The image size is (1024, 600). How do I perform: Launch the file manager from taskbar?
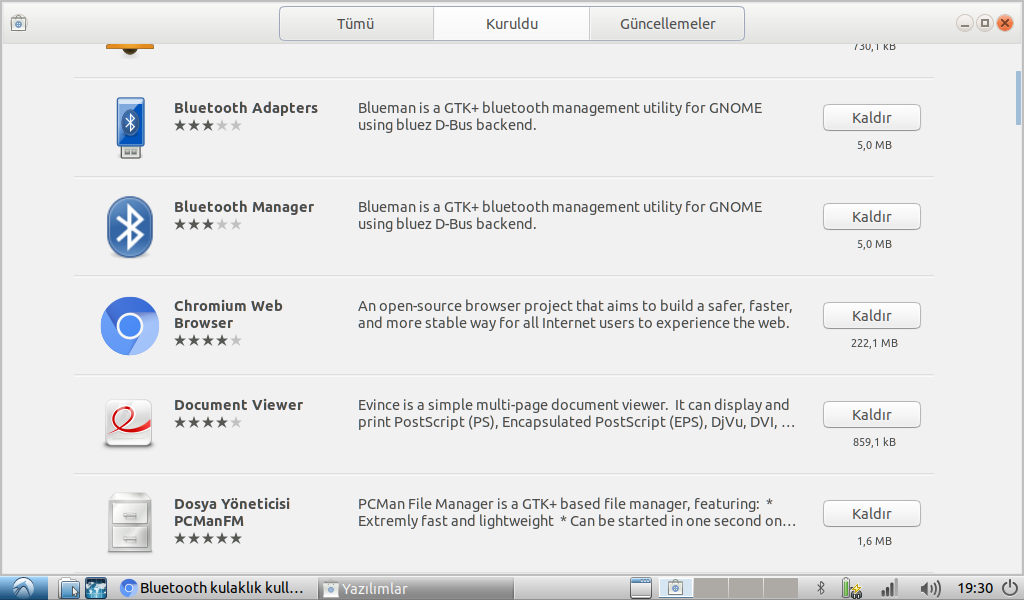tap(69, 588)
